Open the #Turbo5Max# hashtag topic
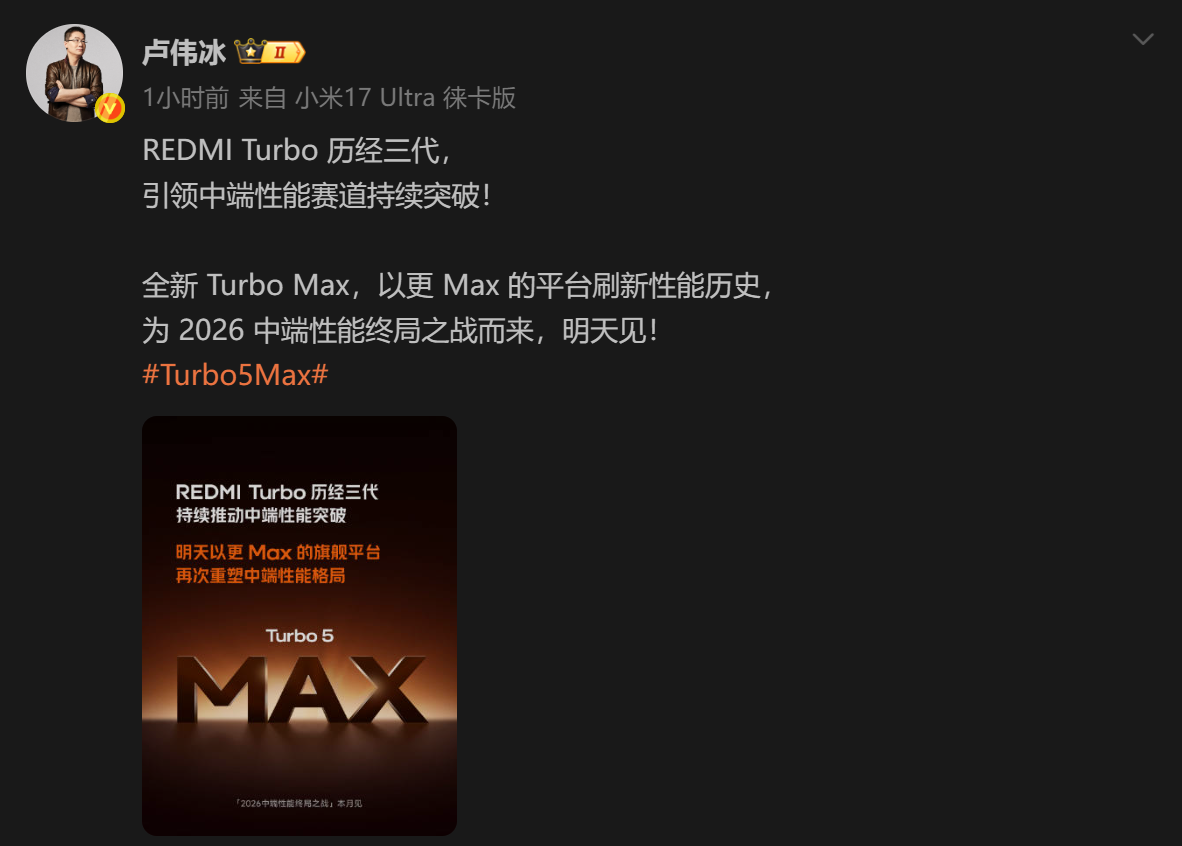The height and width of the screenshot is (846, 1182). [x=235, y=375]
